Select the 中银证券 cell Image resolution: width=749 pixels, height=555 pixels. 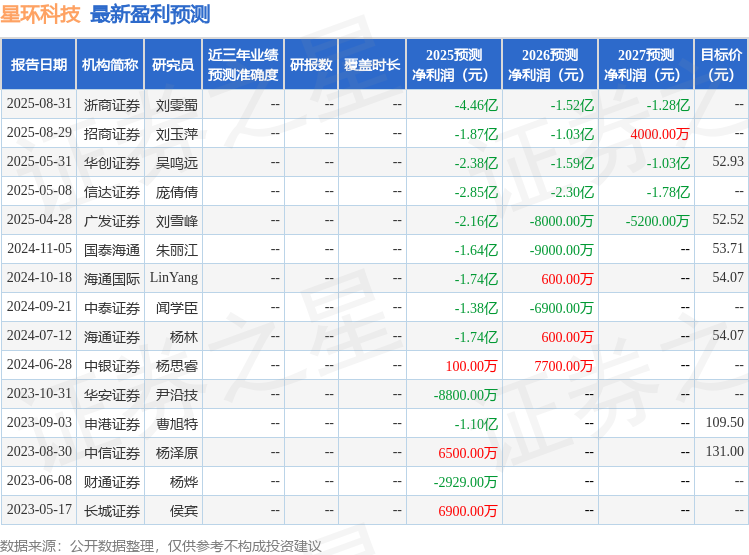(112, 366)
